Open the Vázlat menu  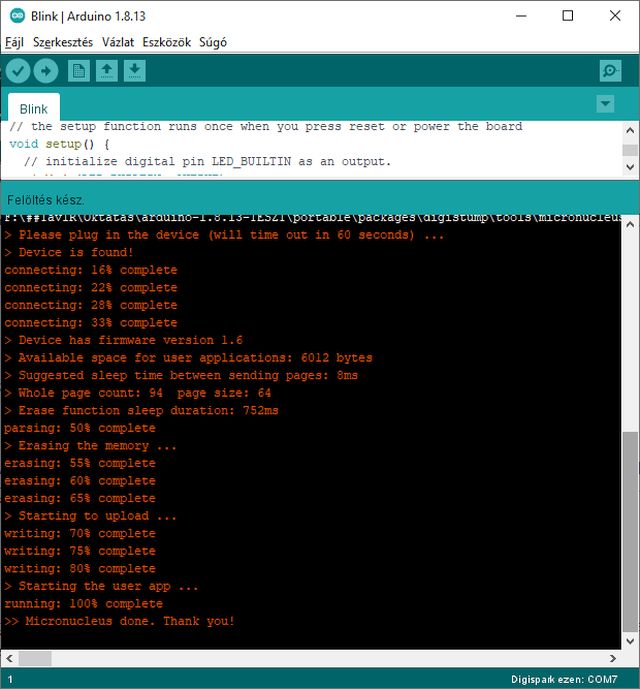[117, 42]
